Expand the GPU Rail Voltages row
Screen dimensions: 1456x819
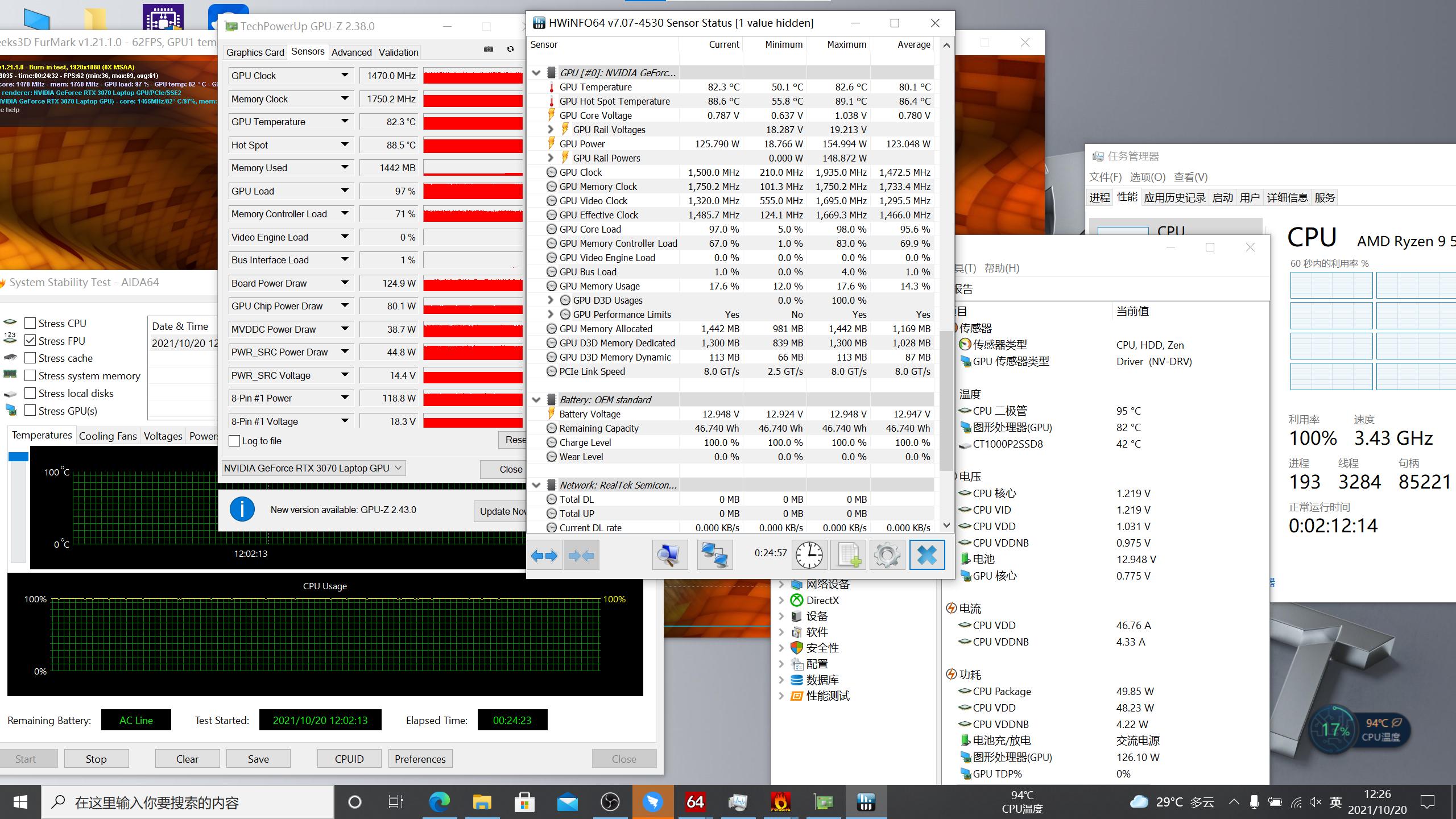click(550, 130)
